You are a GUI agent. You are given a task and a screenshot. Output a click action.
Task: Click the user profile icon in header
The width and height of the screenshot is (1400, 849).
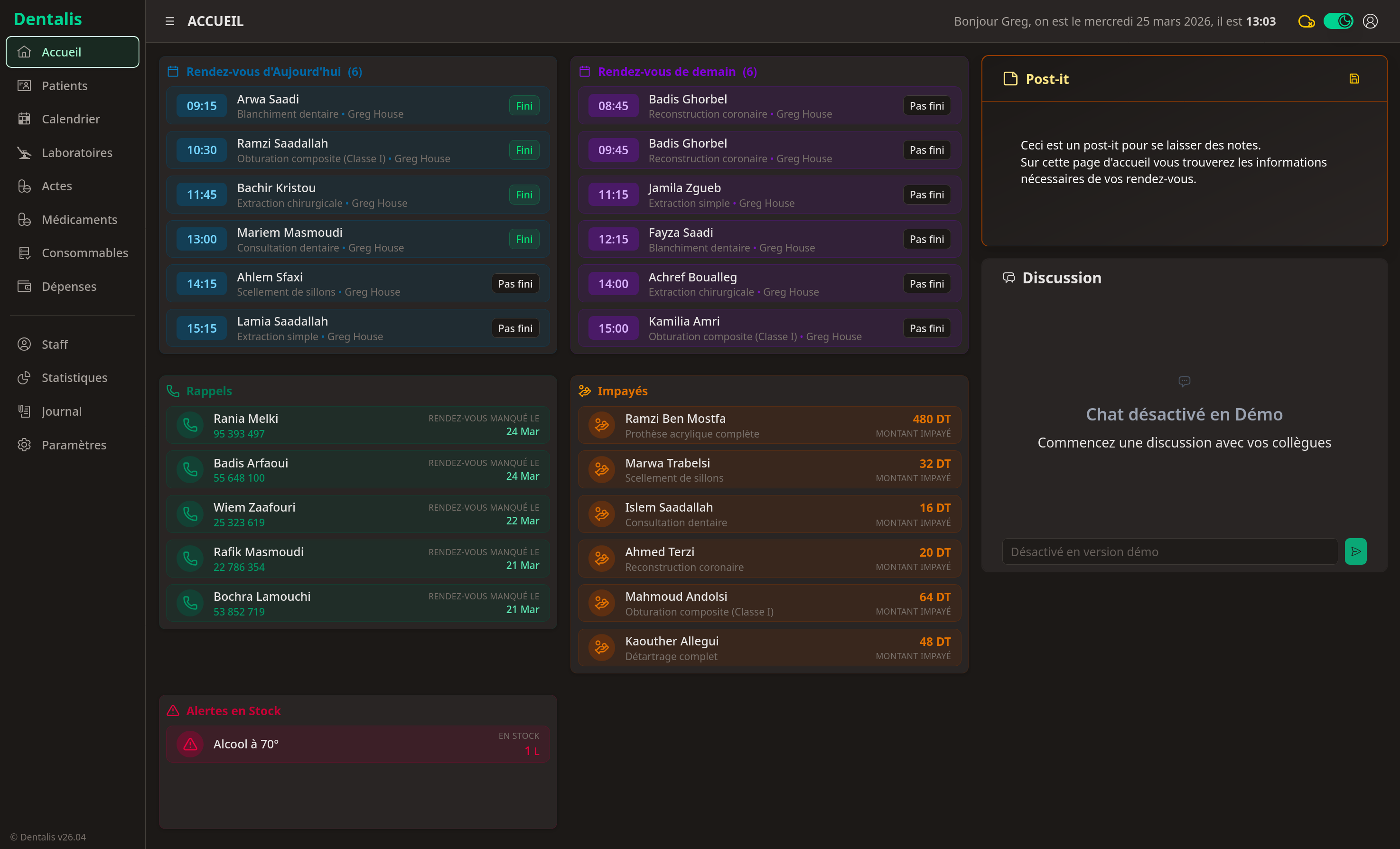(1370, 21)
